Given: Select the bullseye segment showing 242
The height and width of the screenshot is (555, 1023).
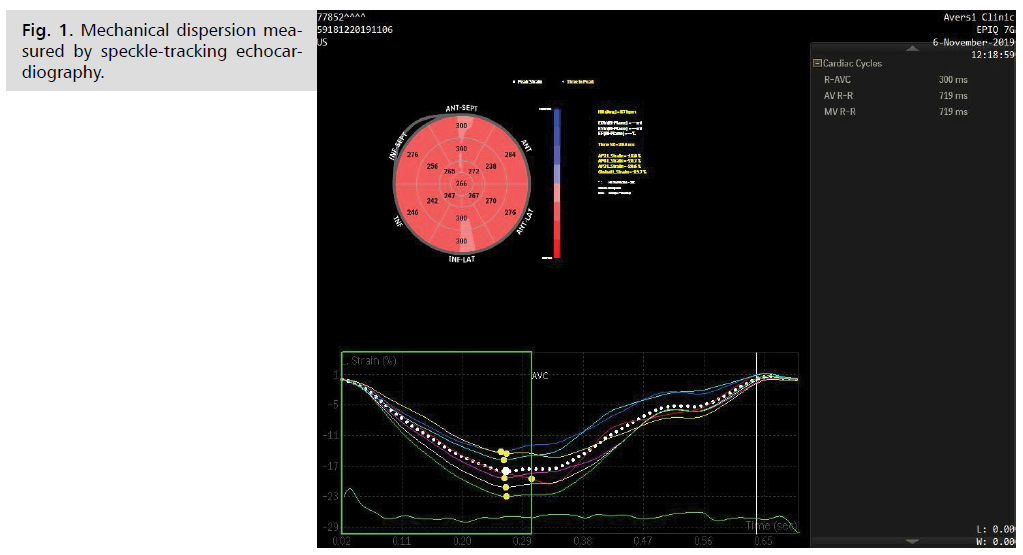Looking at the screenshot, I should [x=432, y=201].
